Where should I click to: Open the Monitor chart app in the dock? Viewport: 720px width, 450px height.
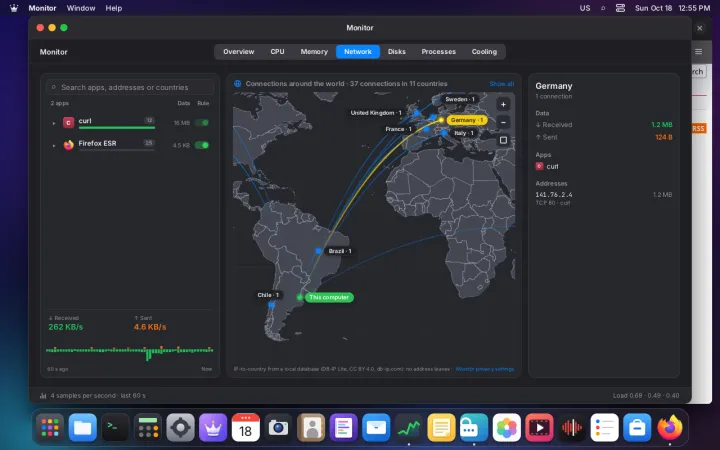(409, 428)
